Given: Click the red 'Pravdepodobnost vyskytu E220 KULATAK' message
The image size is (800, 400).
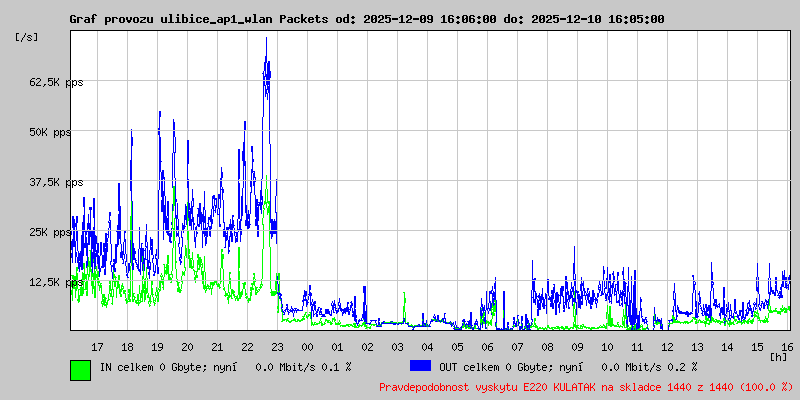Looking at the screenshot, I should click(587, 387).
